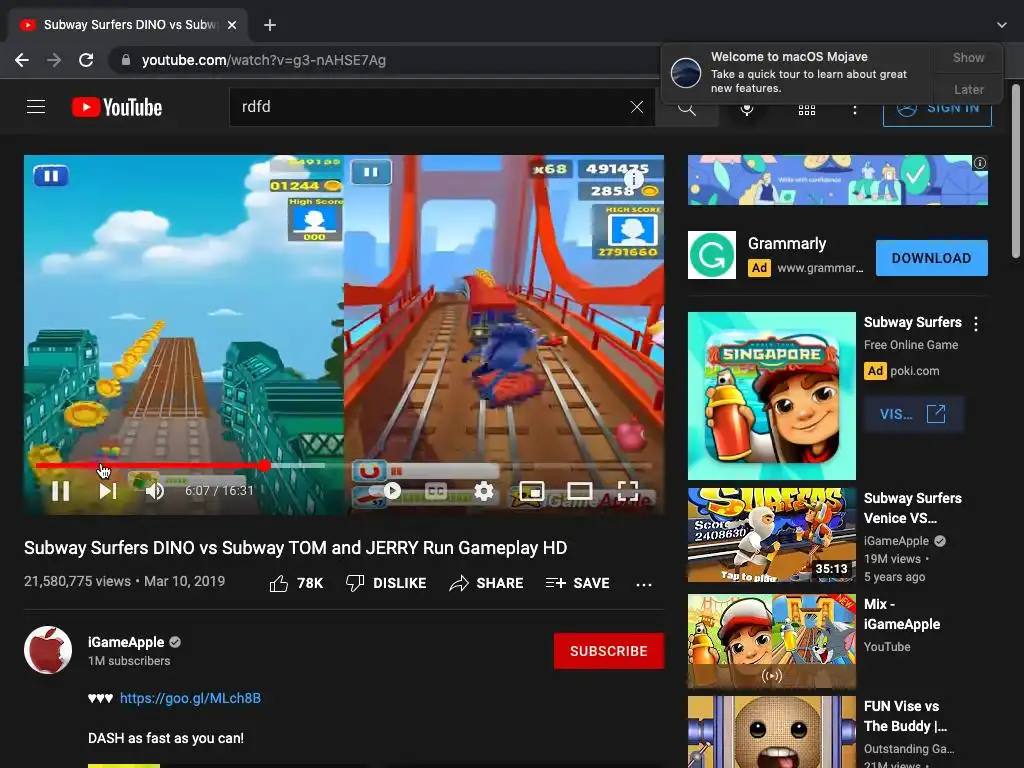Open ad info icon on banner
The height and width of the screenshot is (768, 1024).
980,163
